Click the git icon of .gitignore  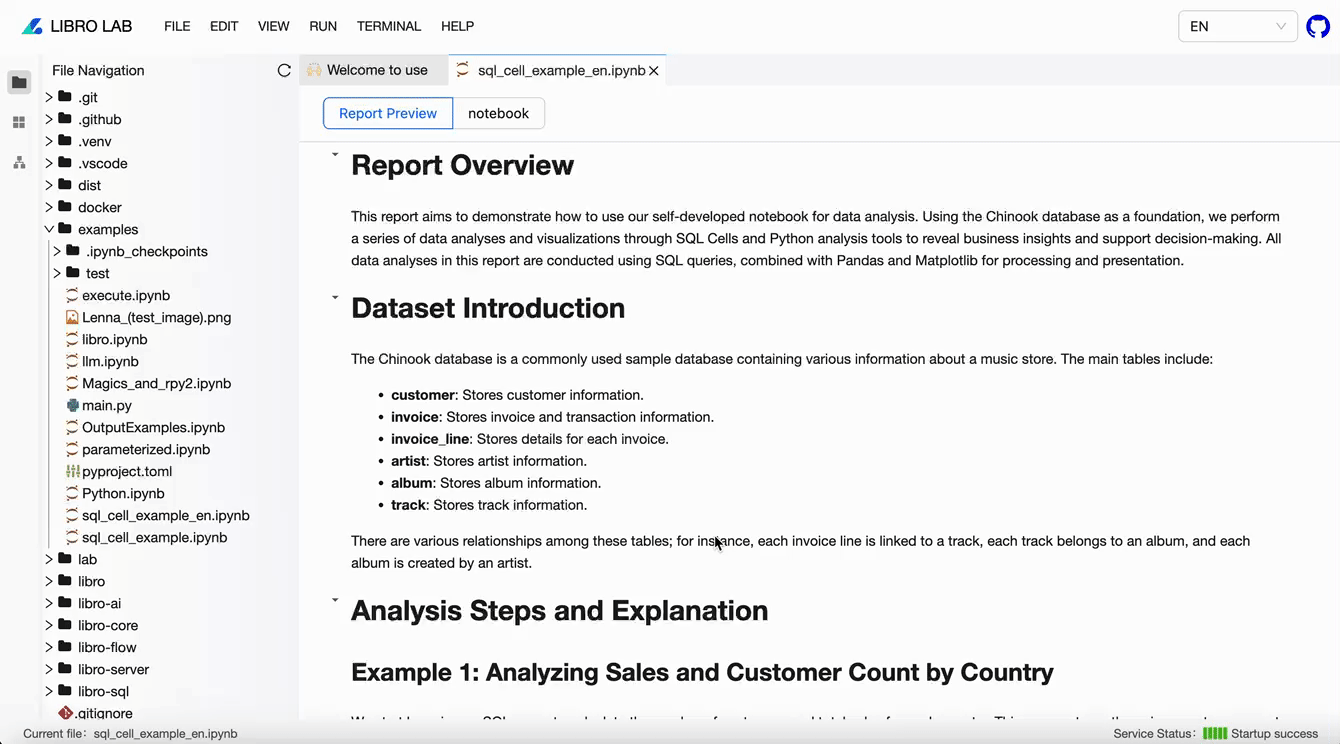pos(66,713)
